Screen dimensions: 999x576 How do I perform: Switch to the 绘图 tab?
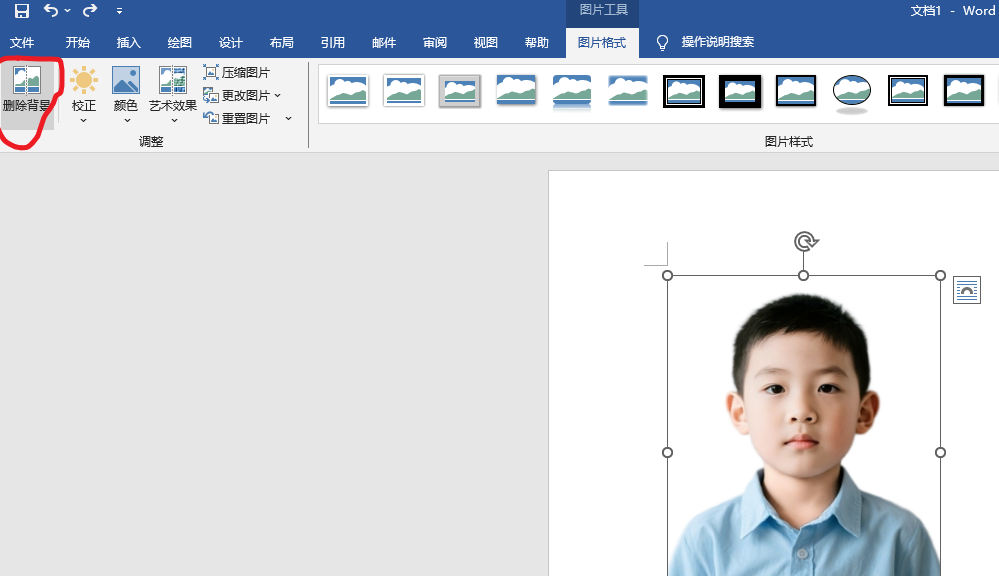click(180, 42)
